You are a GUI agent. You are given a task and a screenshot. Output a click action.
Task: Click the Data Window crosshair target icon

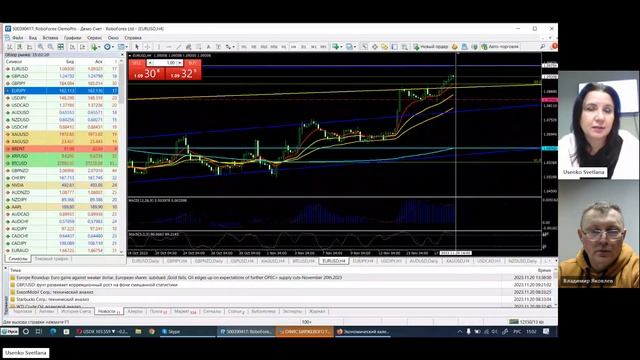[x=375, y=47]
